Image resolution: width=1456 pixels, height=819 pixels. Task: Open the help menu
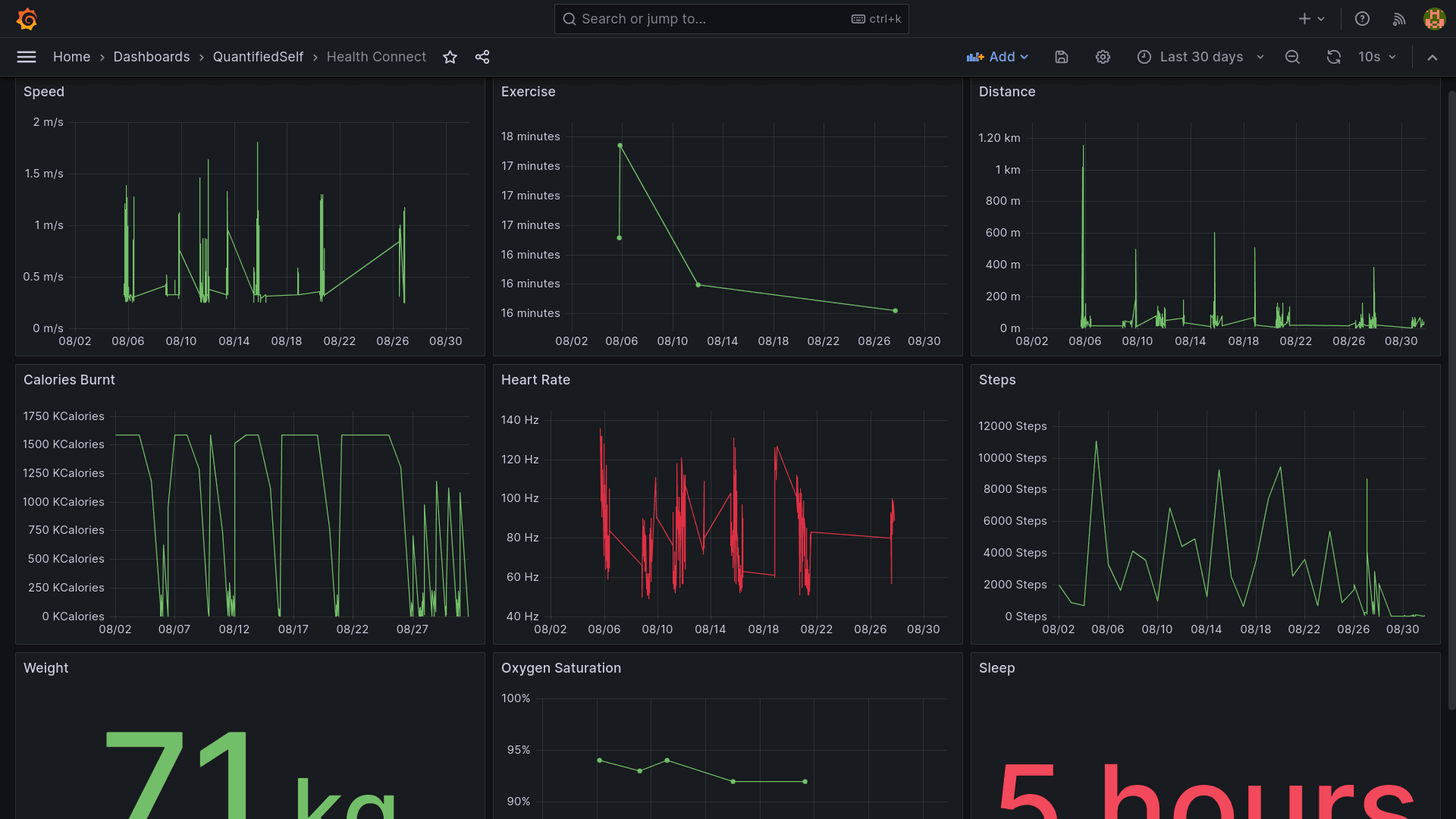coord(1362,18)
